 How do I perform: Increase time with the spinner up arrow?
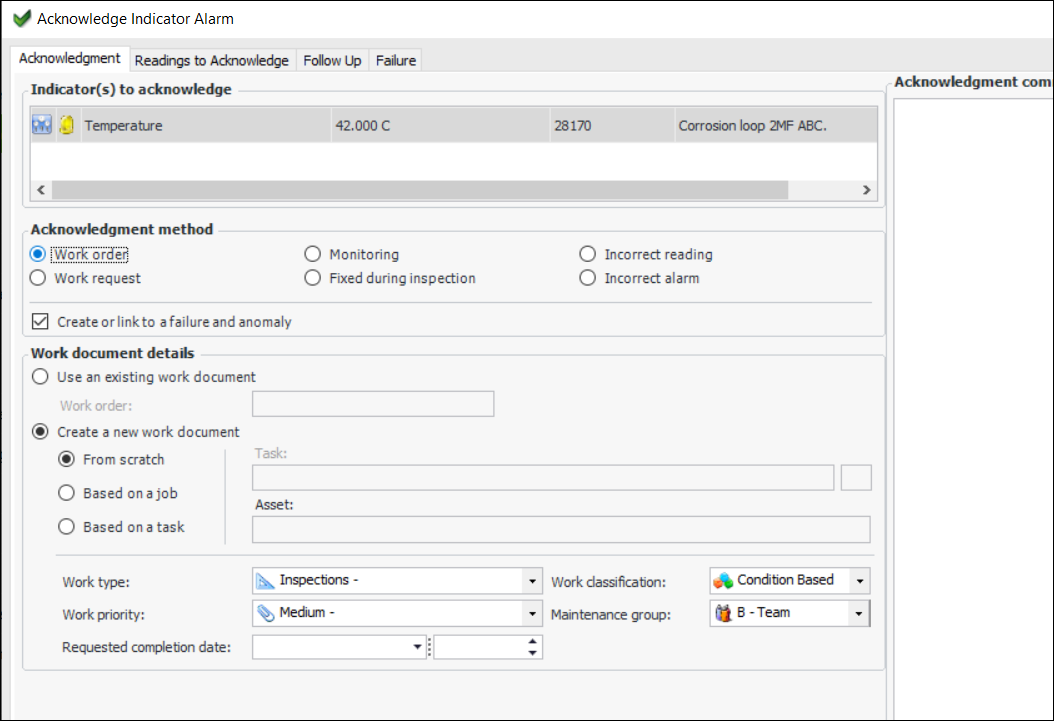(x=533, y=642)
